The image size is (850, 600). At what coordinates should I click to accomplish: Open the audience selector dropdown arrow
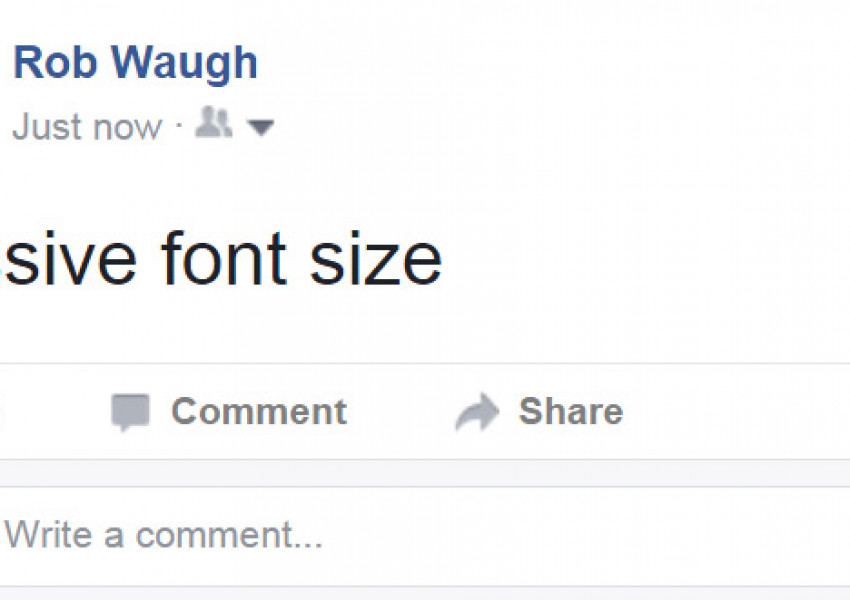[260, 128]
